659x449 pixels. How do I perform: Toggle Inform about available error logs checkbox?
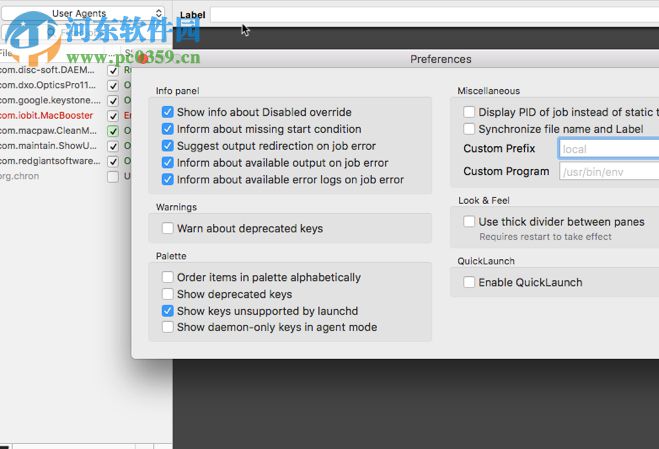167,180
